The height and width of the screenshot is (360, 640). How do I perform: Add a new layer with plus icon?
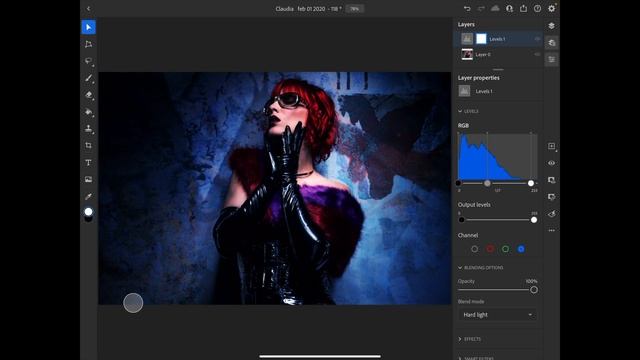pos(551,146)
